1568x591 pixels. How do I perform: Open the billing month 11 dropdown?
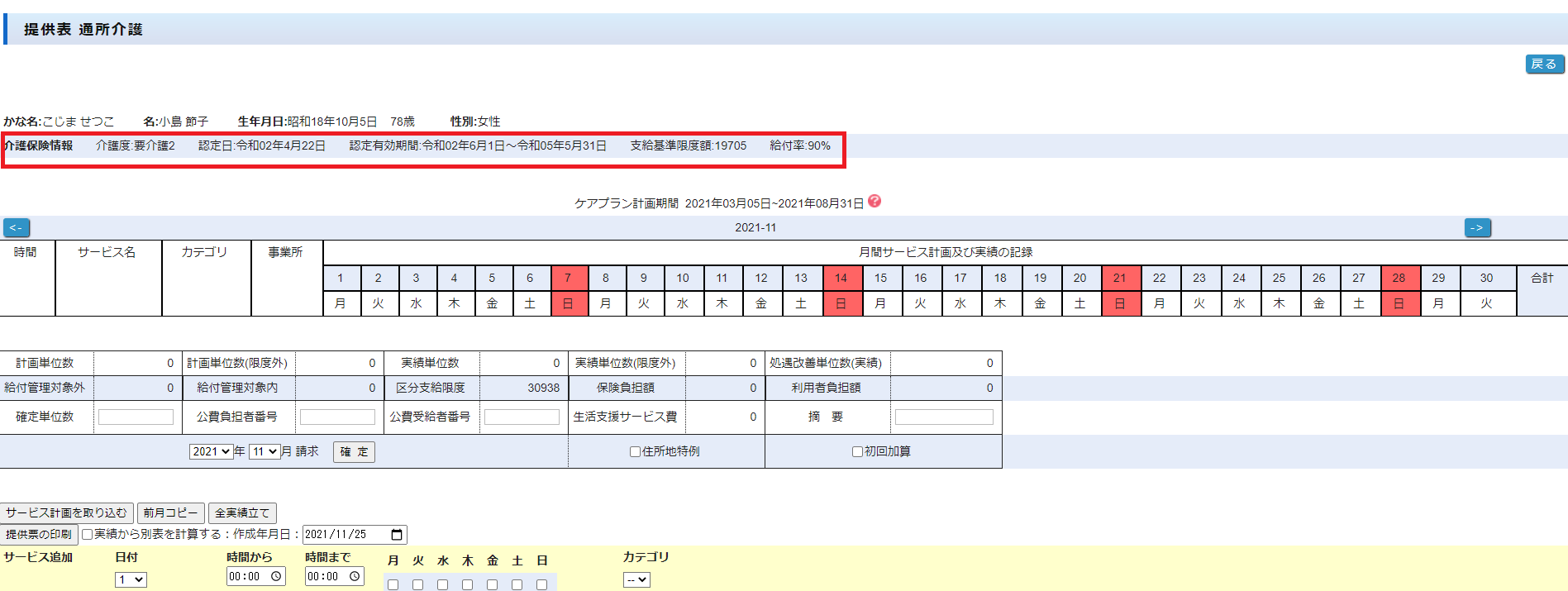click(x=265, y=451)
